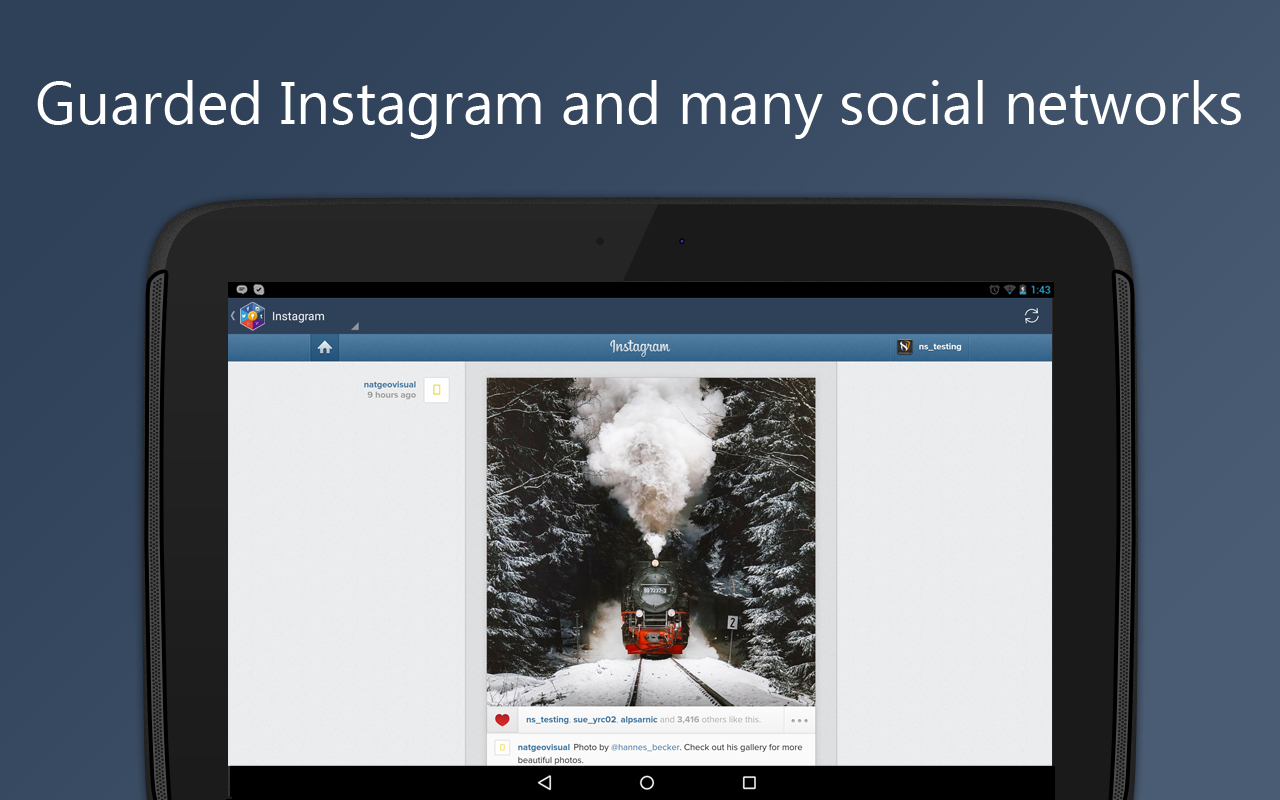
Task: Open ns_testing profile via its avatar icon
Action: point(904,346)
